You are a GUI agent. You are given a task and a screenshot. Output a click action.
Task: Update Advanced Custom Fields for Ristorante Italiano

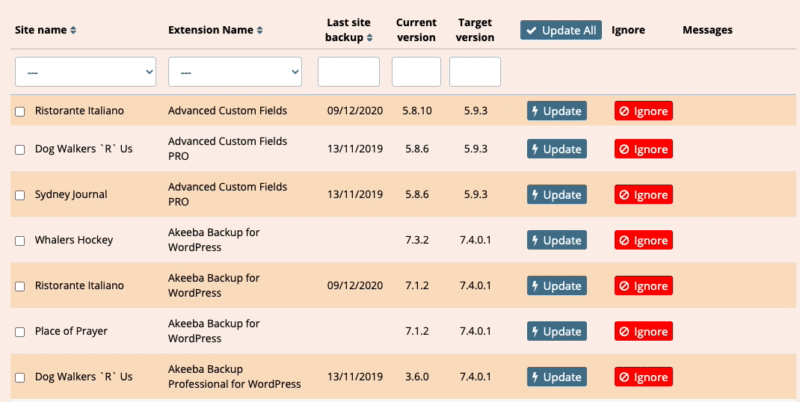point(557,111)
